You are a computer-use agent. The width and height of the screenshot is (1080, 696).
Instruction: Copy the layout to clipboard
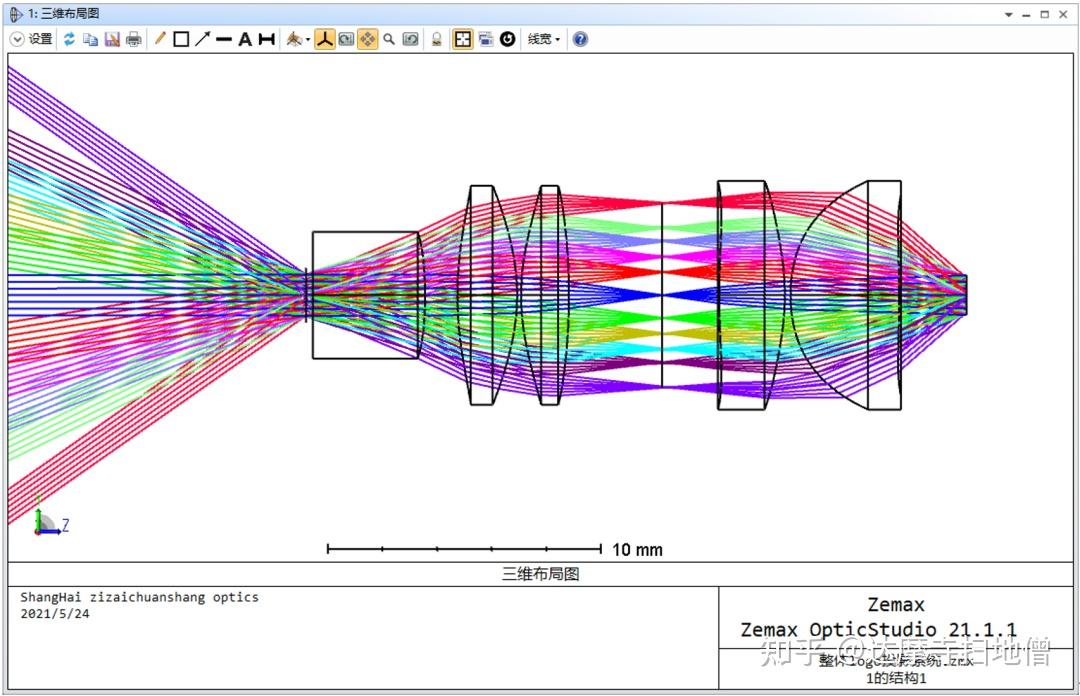[90, 39]
